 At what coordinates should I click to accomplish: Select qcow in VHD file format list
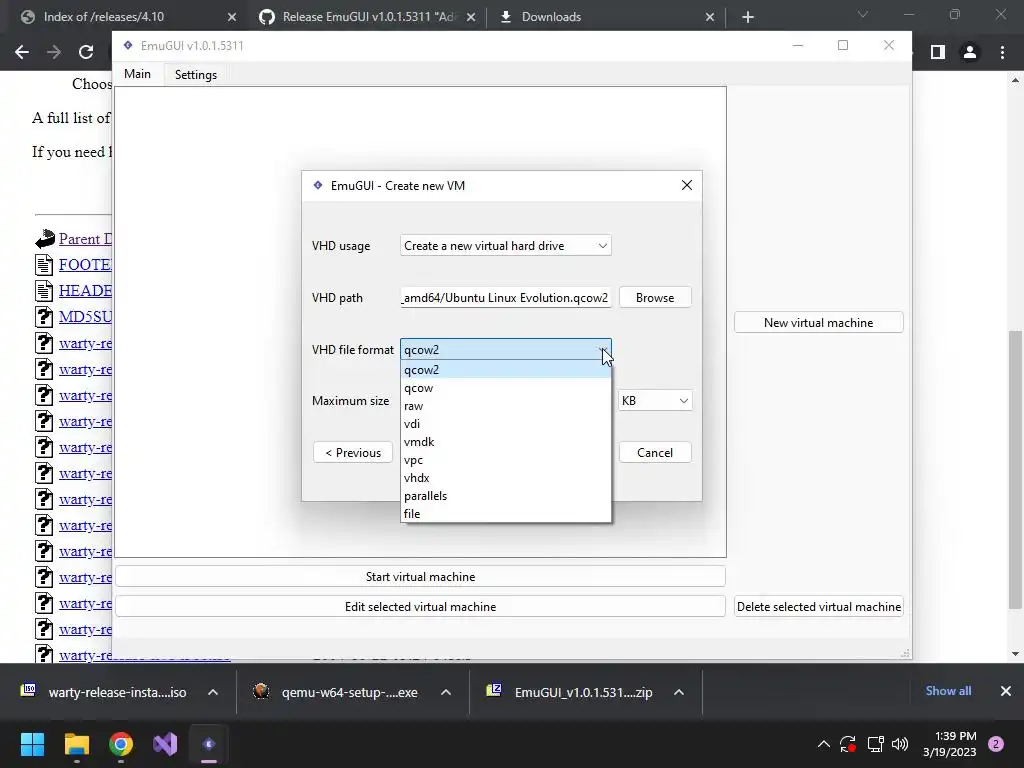(x=505, y=388)
